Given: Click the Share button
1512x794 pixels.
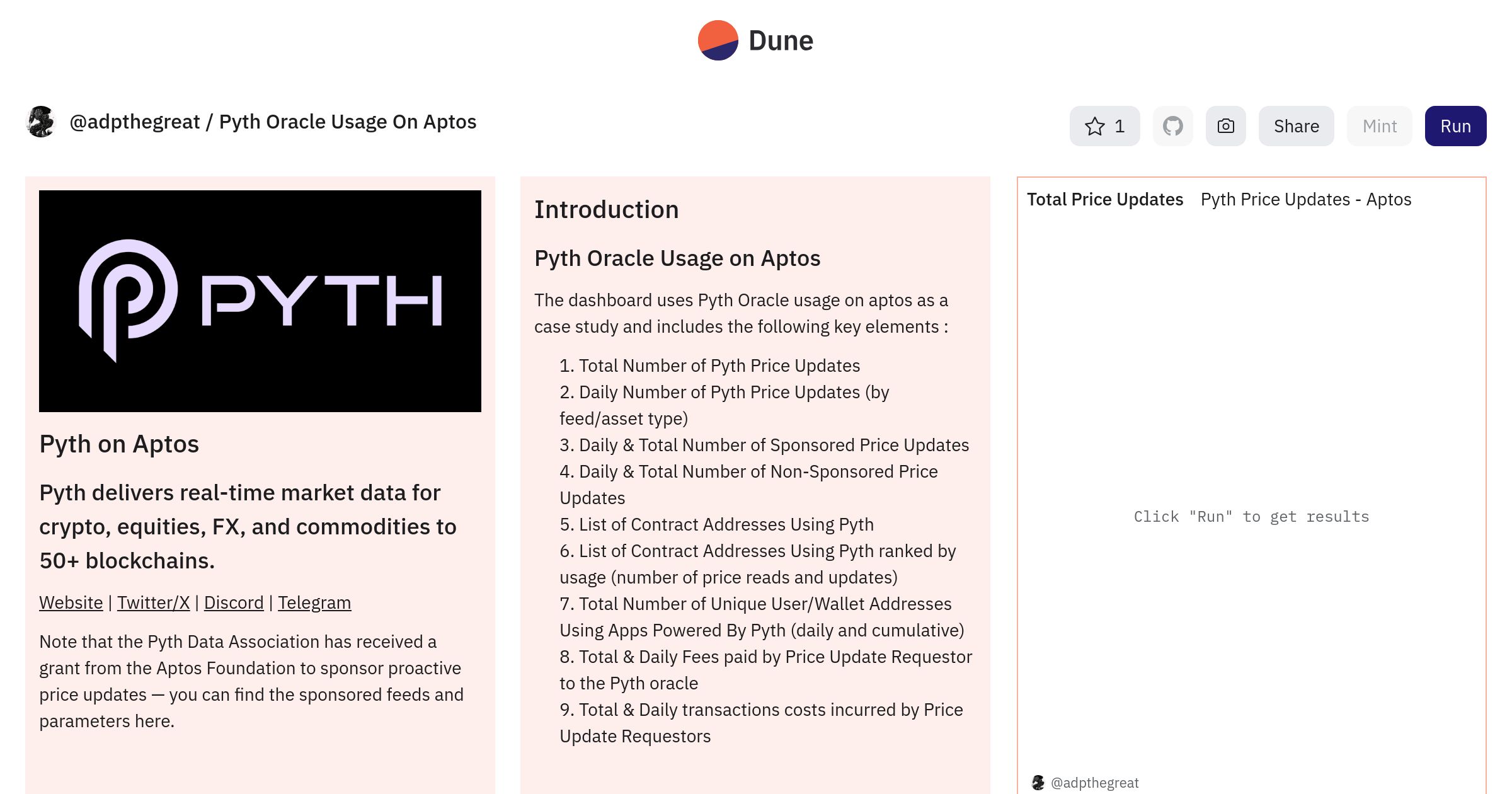Looking at the screenshot, I should 1296,126.
